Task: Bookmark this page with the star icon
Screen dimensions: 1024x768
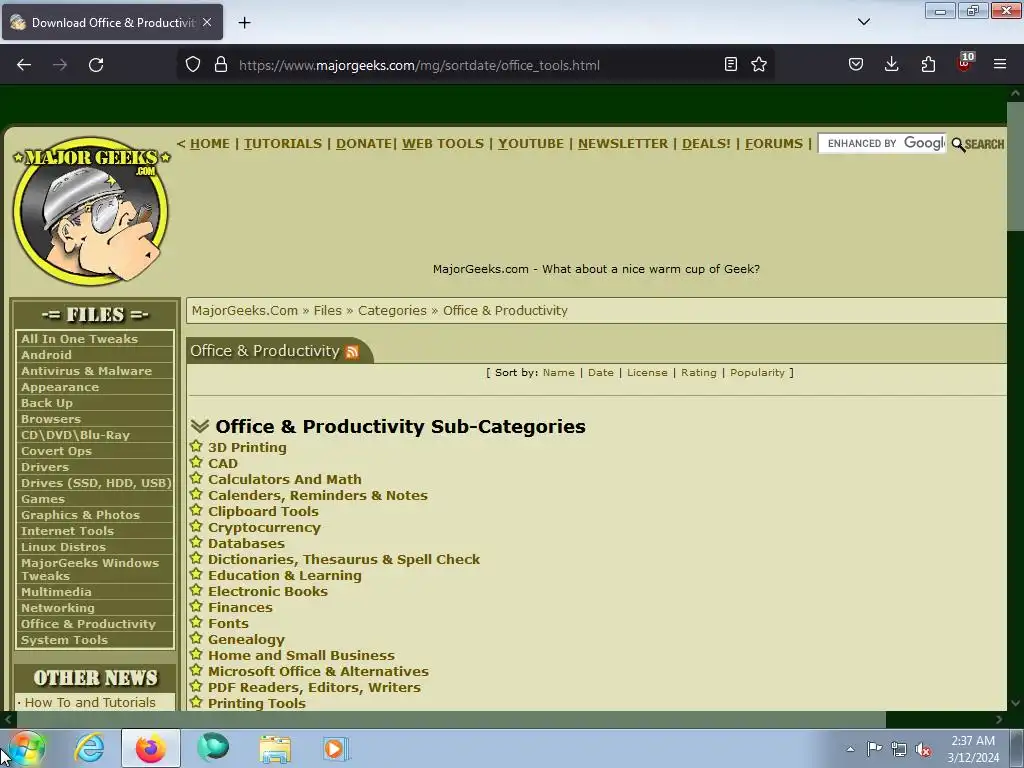Action: click(x=759, y=64)
